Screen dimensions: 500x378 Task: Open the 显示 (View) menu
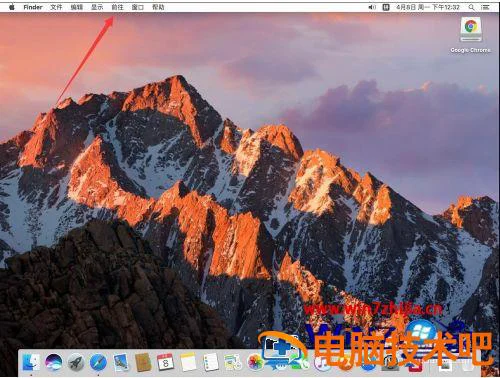point(97,7)
